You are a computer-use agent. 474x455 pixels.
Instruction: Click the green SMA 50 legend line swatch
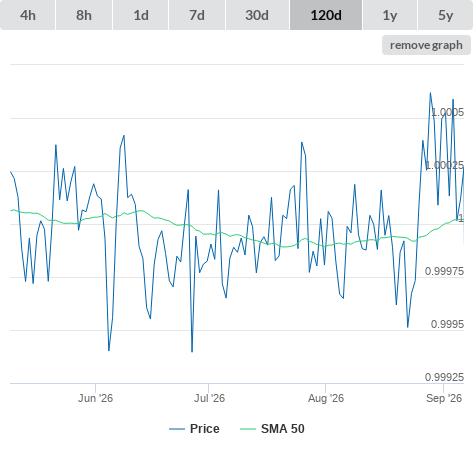tap(248, 429)
